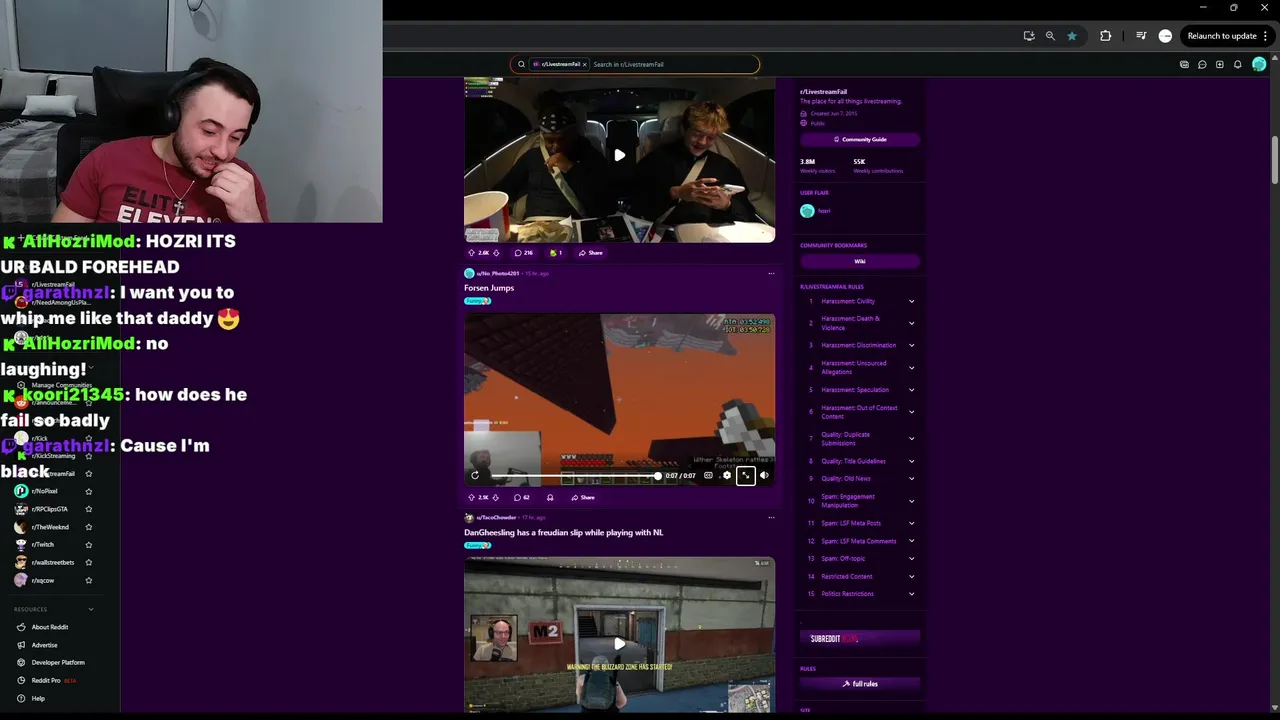Screen dimensions: 1280x720
Task: Open Reddit chat icon in header
Action: click(1202, 64)
